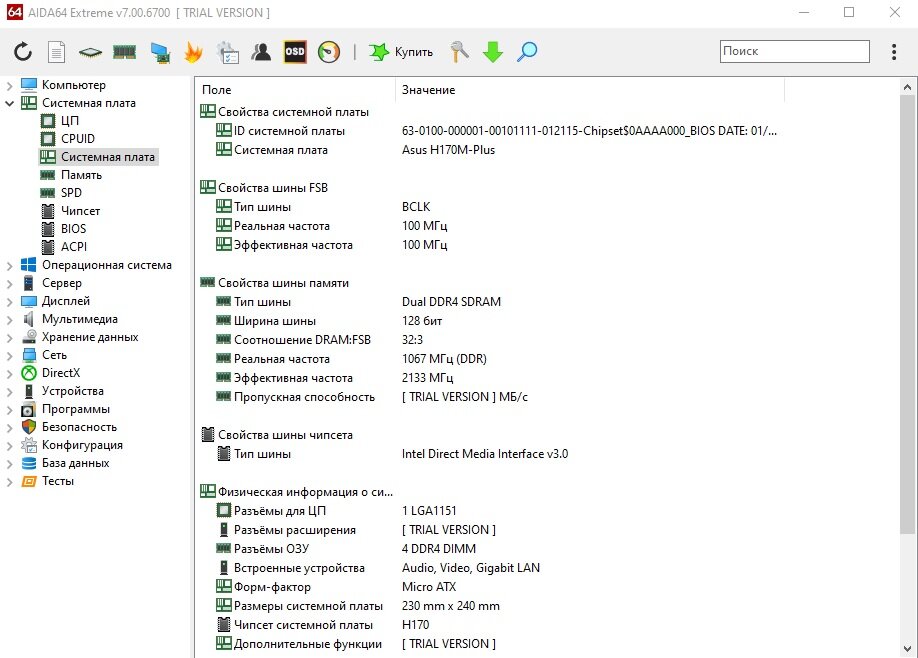Expand the Дисплей tree node
918x658 pixels.
click(9, 302)
